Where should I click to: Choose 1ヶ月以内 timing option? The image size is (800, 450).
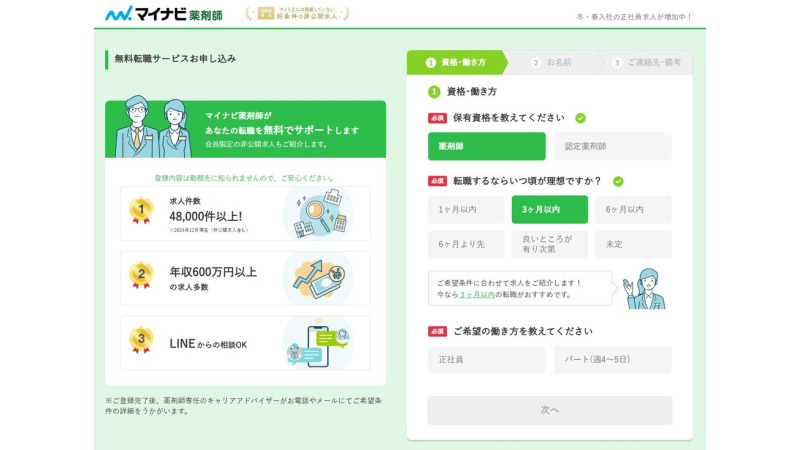pos(466,209)
